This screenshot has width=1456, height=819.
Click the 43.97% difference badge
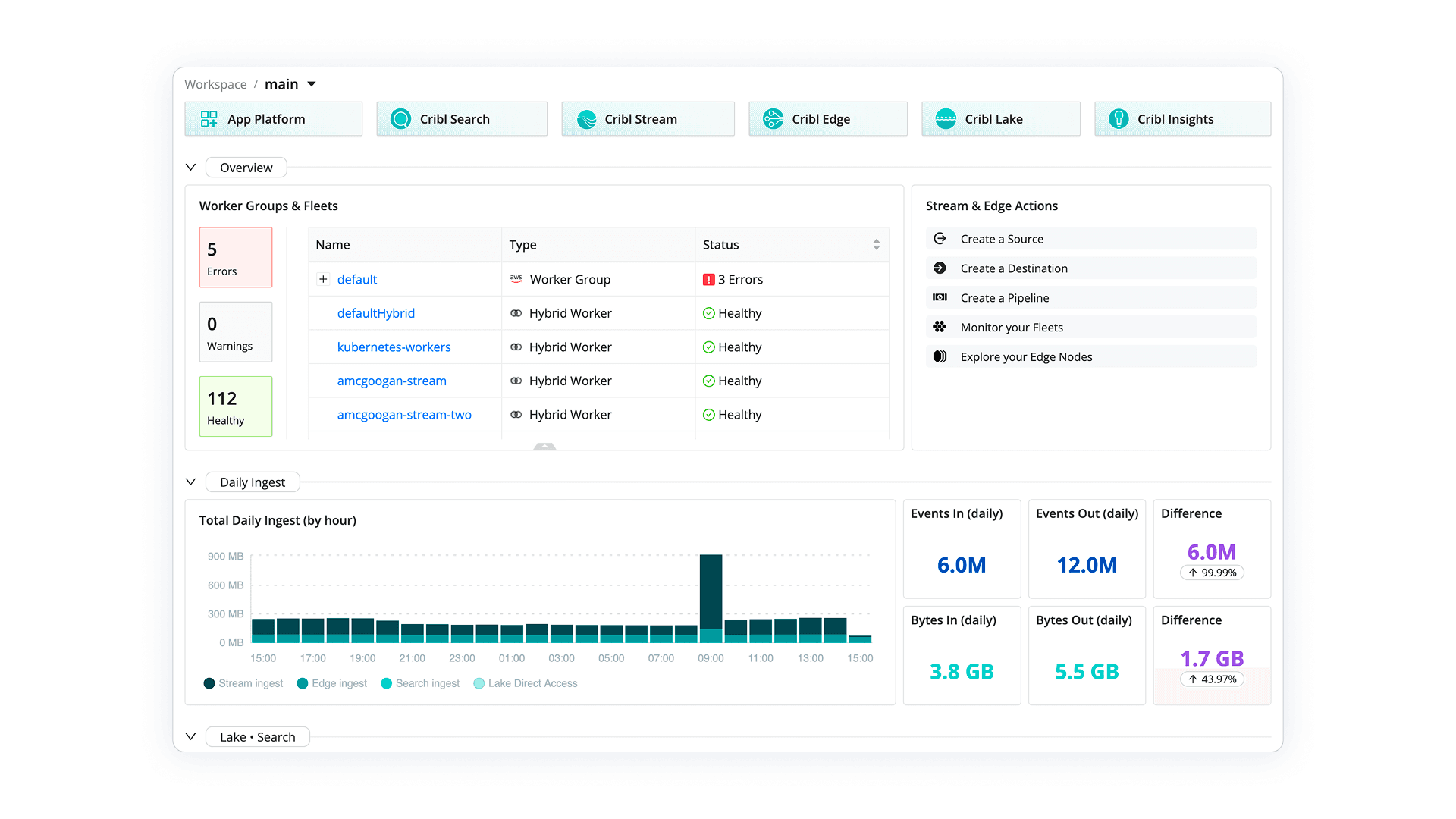[x=1212, y=679]
